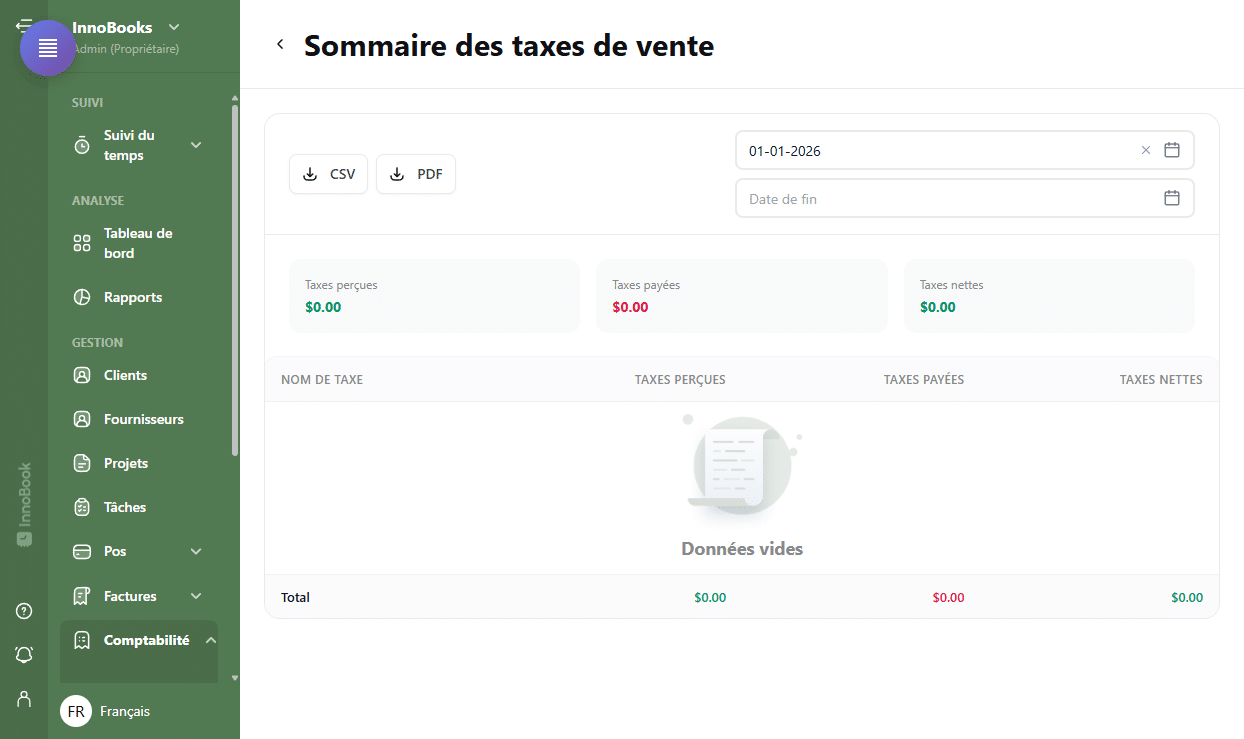Click the Factures receipt icon
Viewport: 1244px width, 739px height.
click(x=82, y=596)
